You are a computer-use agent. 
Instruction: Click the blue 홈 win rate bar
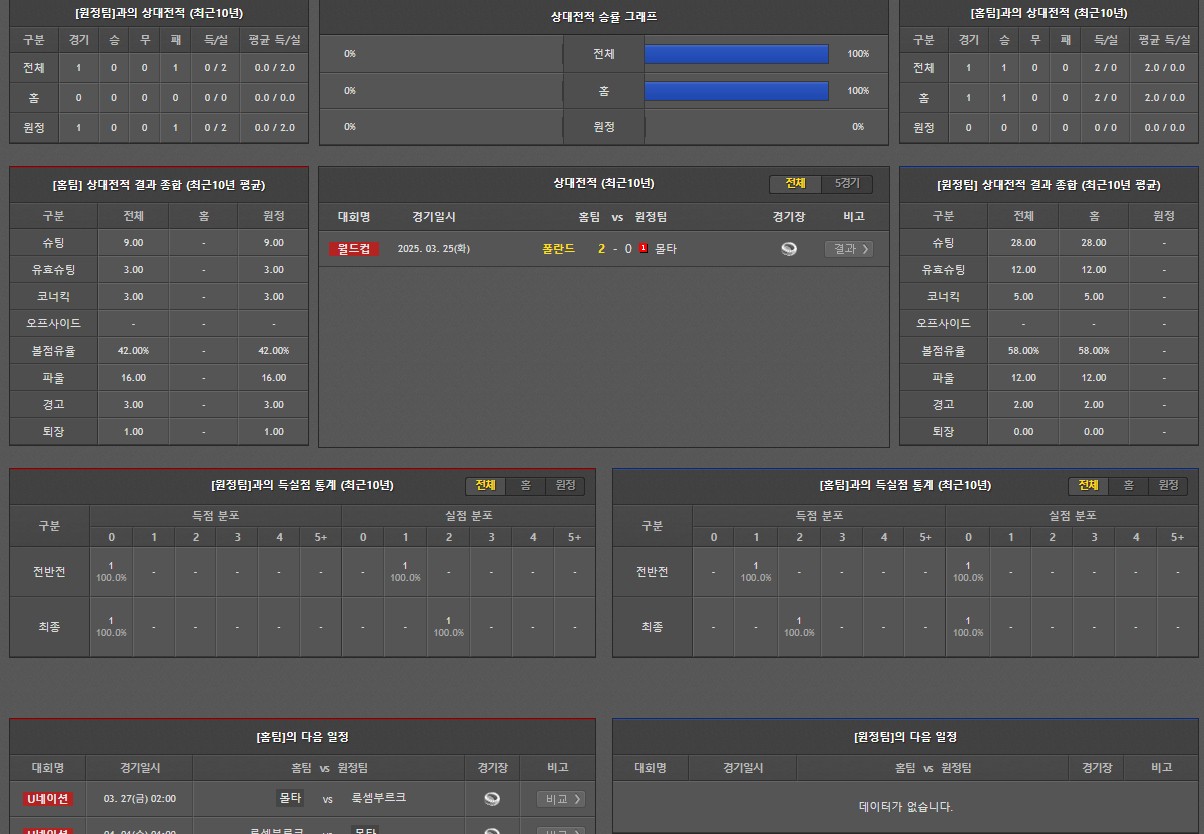tap(736, 91)
